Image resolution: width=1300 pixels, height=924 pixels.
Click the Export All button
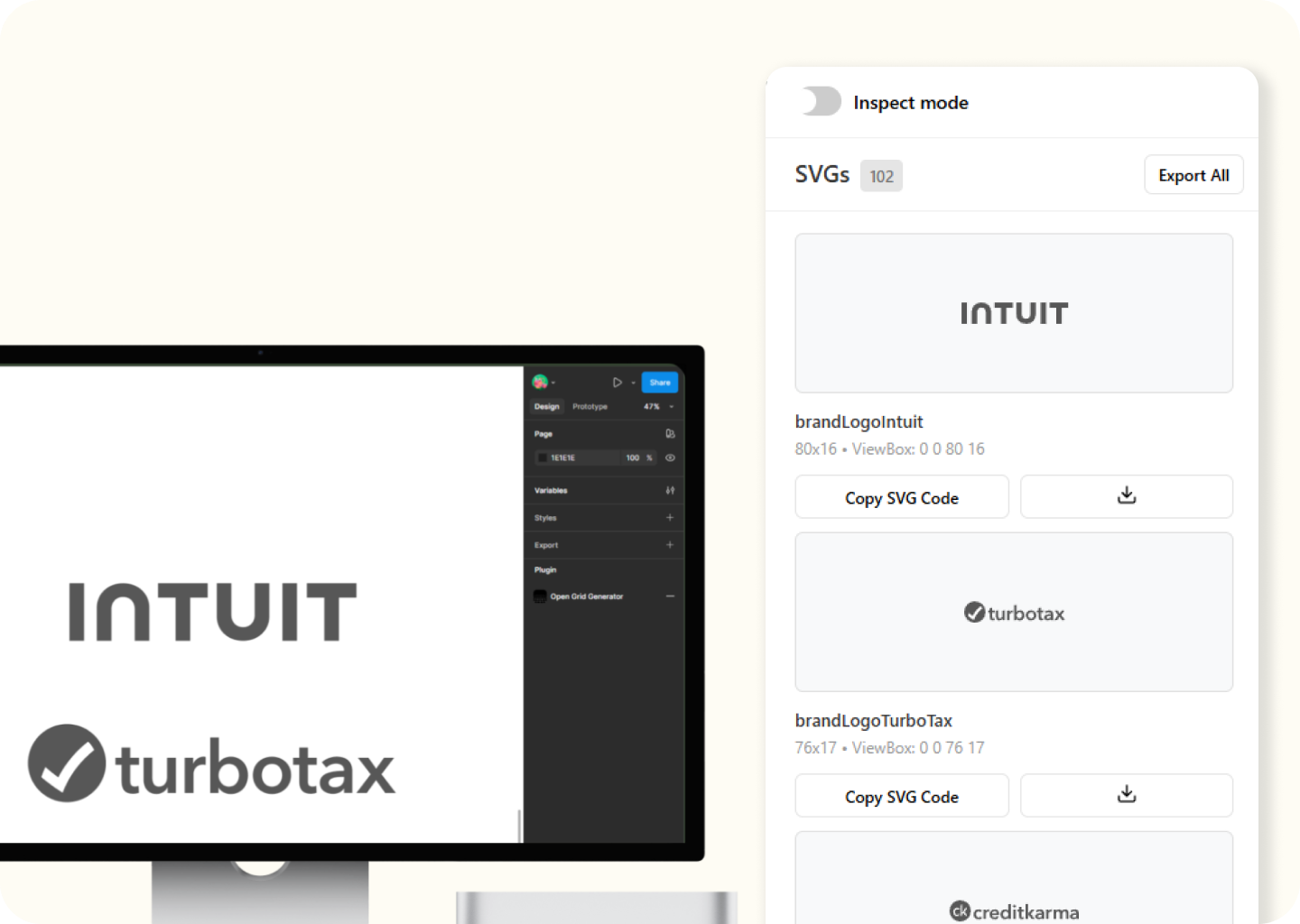[1193, 175]
